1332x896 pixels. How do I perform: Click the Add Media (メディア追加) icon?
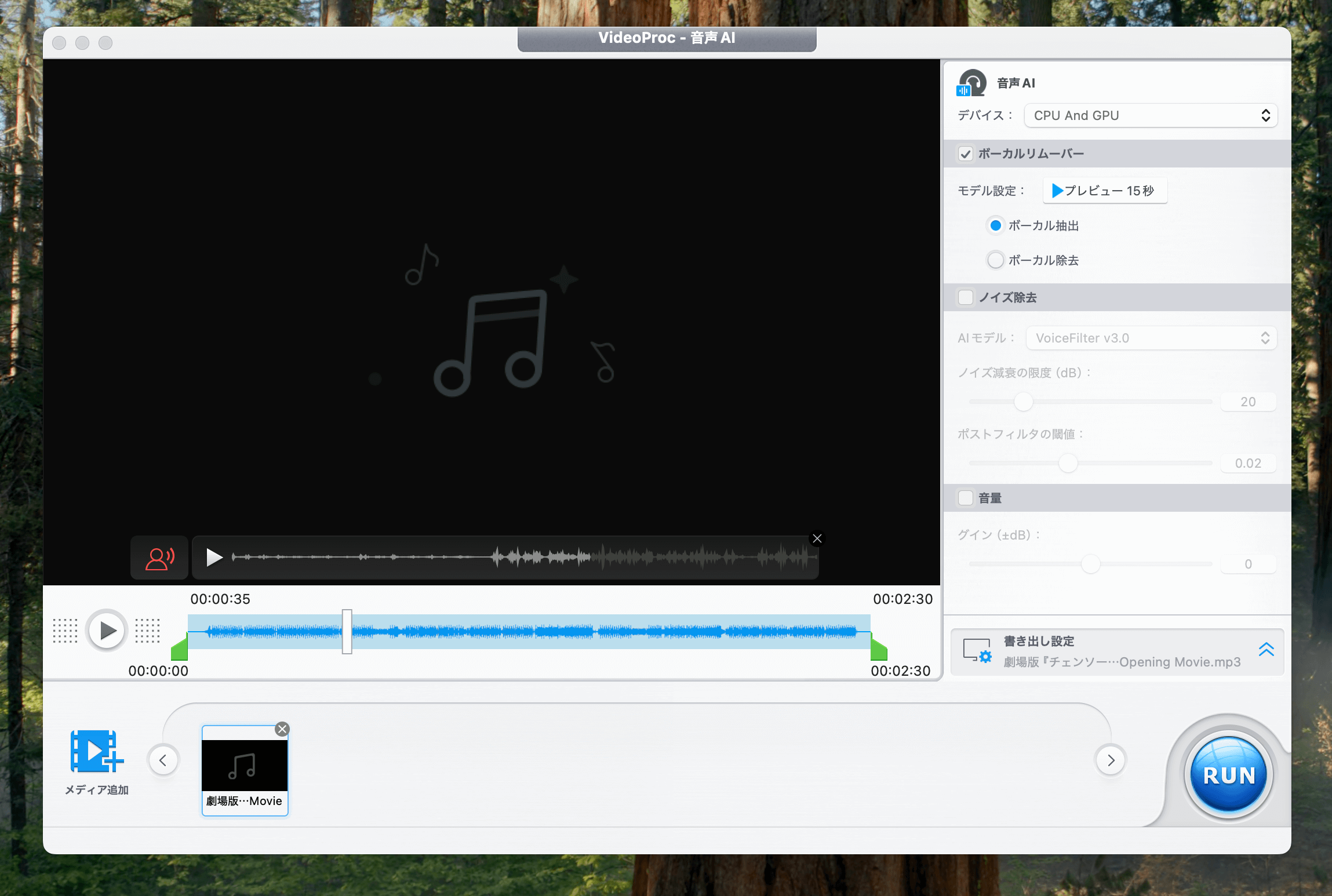click(96, 752)
